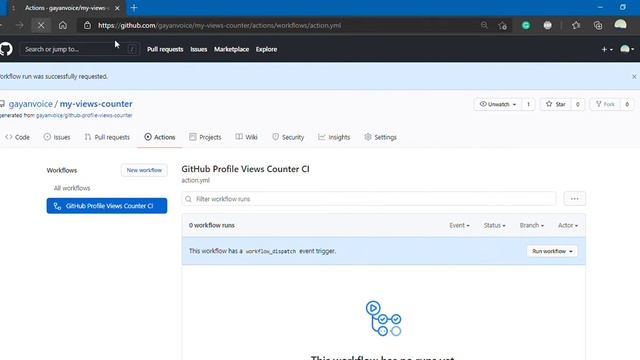Click the GitHub Octocat logo

point(6,49)
